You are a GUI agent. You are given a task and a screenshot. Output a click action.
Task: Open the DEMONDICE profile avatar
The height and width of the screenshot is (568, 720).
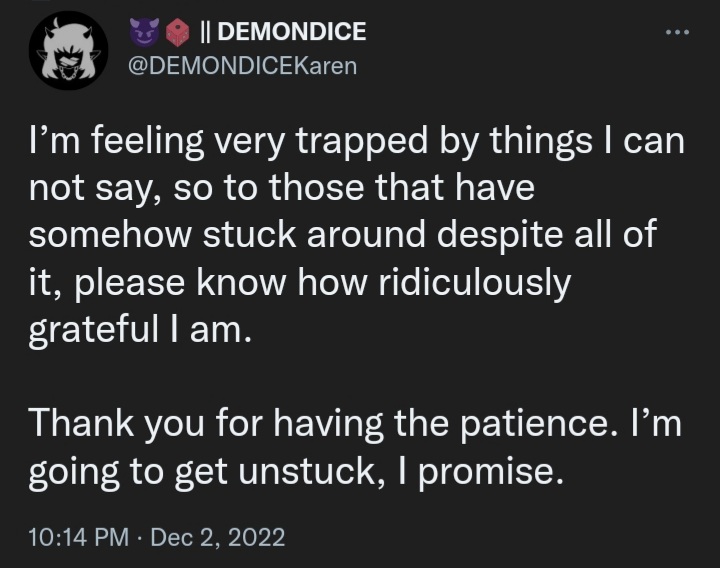pyautogui.click(x=68, y=51)
